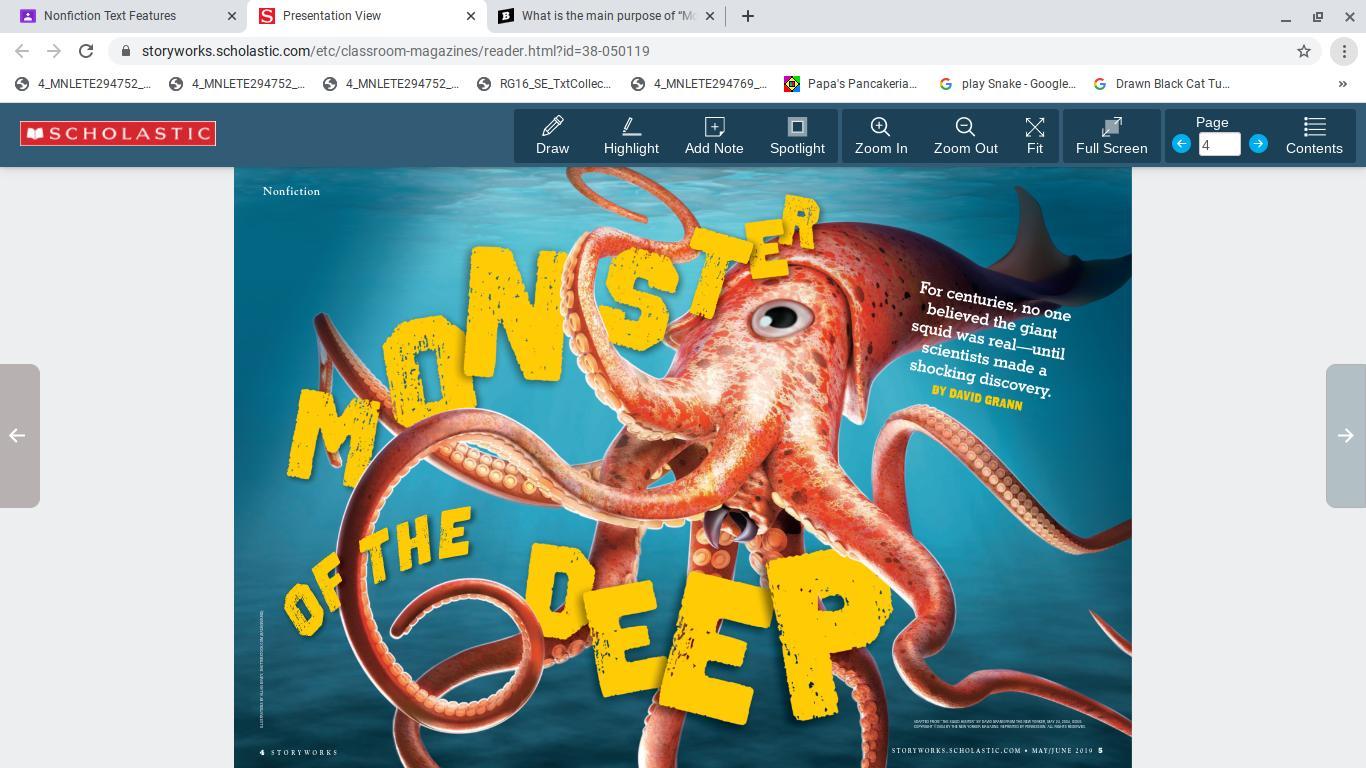Reload the current page
This screenshot has height=768, width=1366.
[86, 51]
